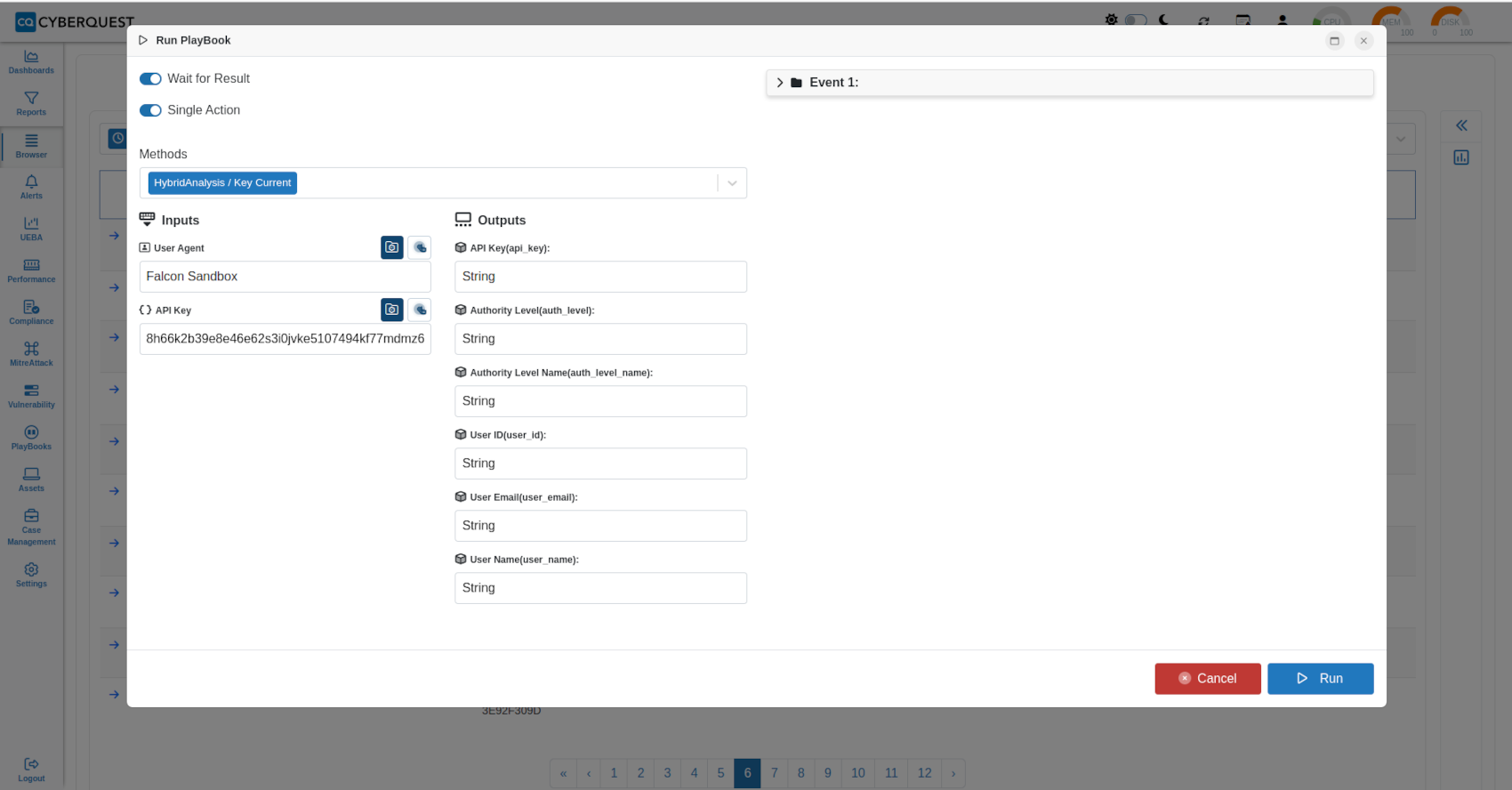Click the white icon button beside API Key
1512x790 pixels.
point(420,310)
